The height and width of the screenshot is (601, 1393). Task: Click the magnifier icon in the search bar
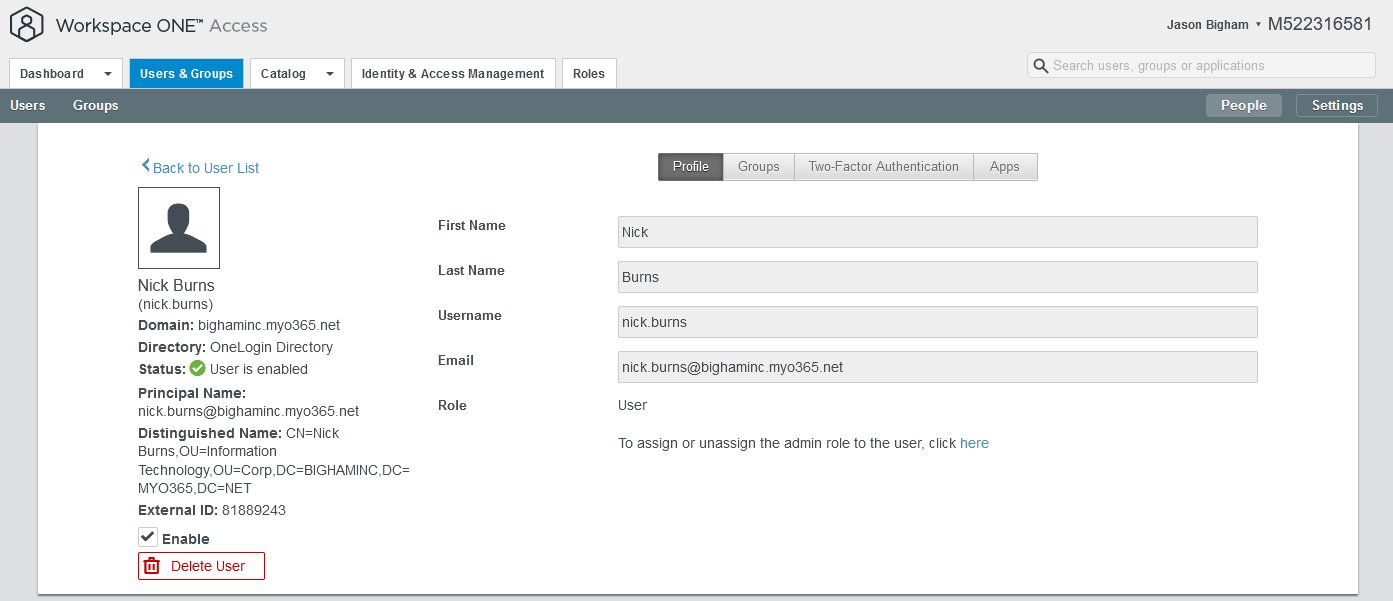pyautogui.click(x=1041, y=64)
